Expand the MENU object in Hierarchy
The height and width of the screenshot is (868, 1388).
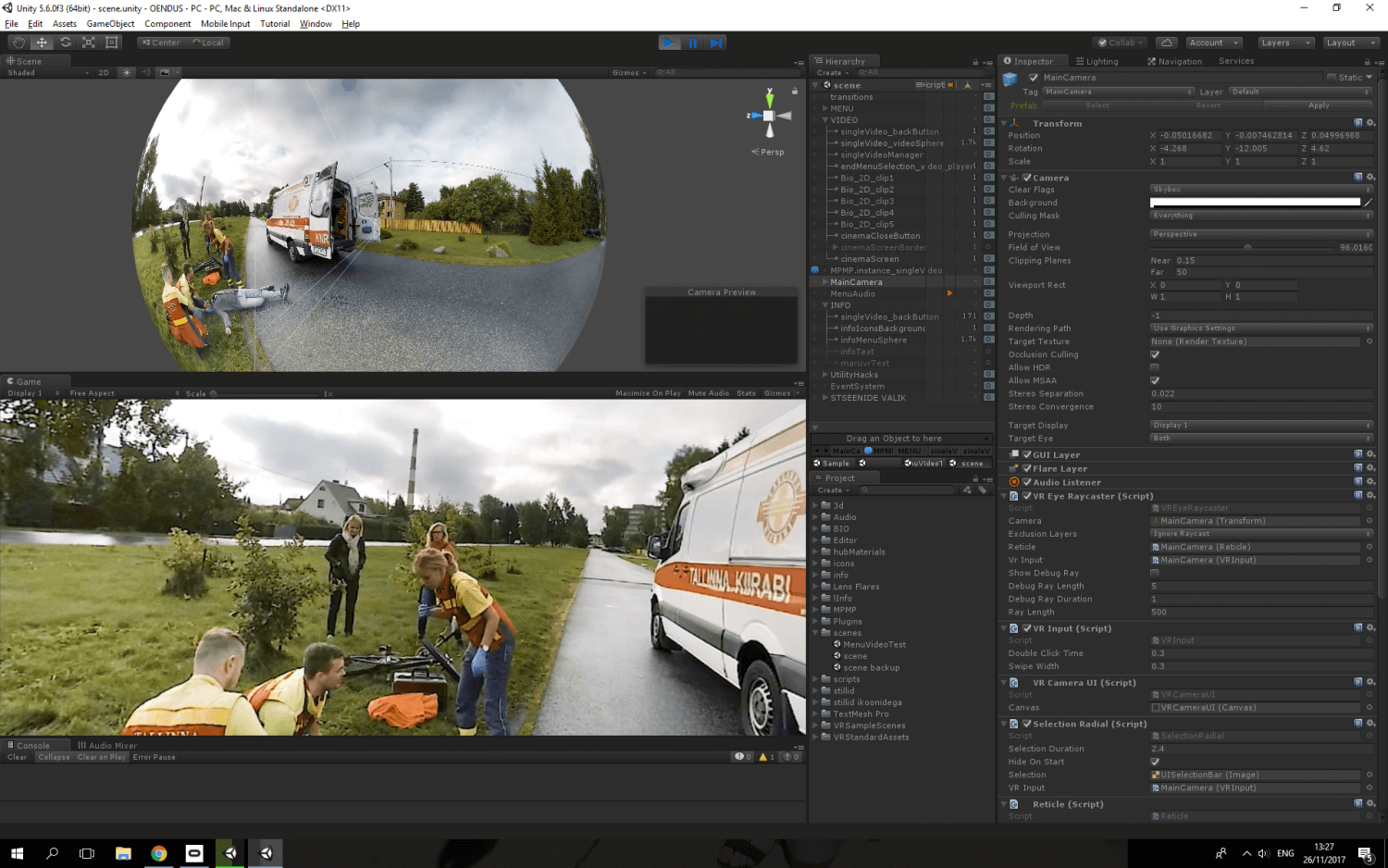pos(824,108)
